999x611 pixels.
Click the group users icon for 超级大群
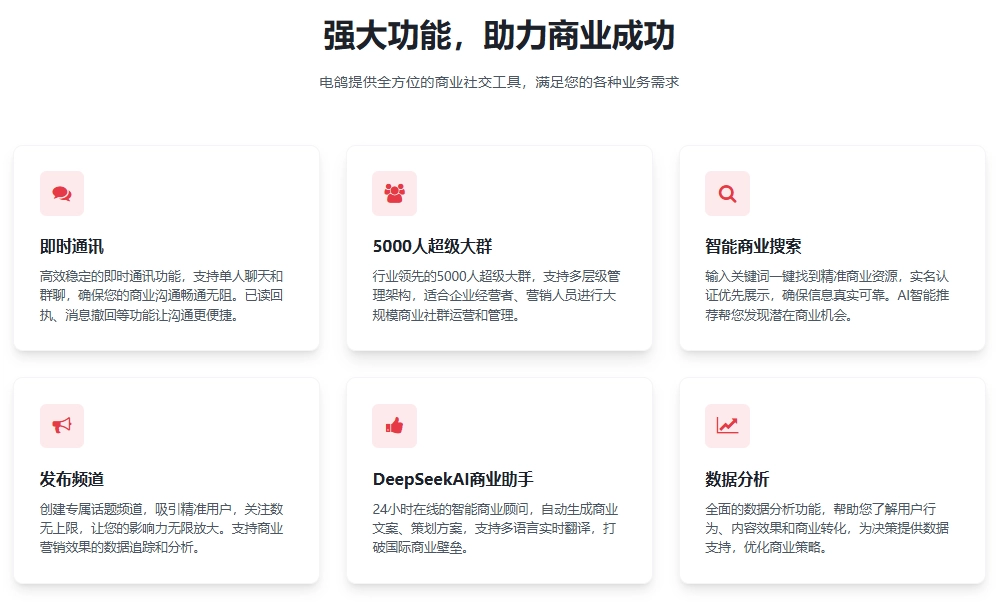tap(394, 194)
